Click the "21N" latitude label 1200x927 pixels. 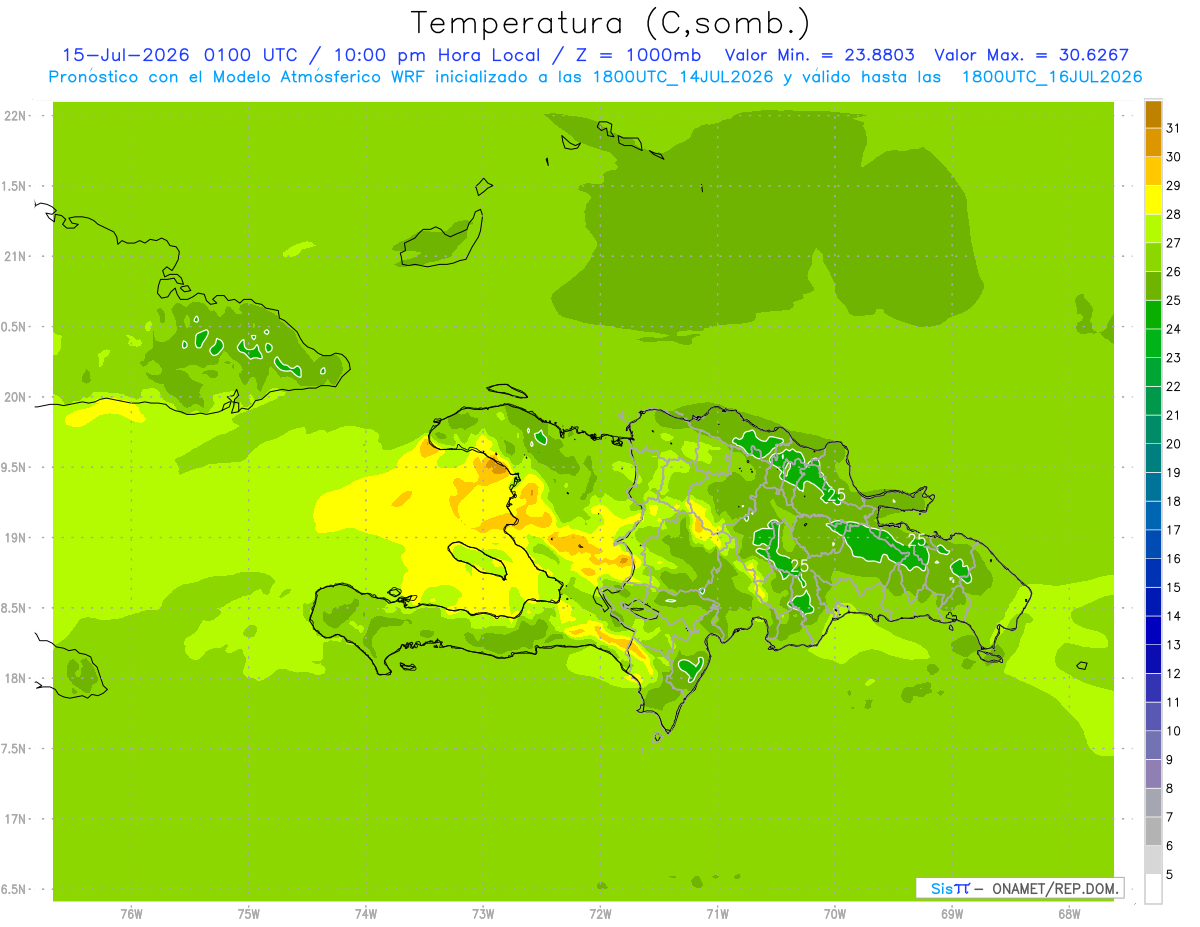14,256
